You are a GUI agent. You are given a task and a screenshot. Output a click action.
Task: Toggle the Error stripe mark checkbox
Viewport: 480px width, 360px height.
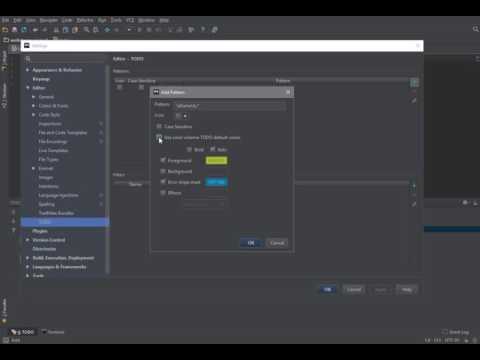point(163,182)
